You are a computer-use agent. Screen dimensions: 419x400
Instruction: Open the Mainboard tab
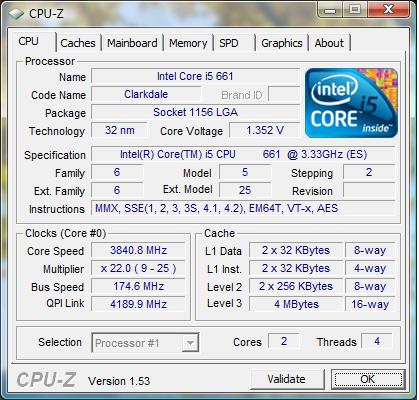[x=132, y=43]
